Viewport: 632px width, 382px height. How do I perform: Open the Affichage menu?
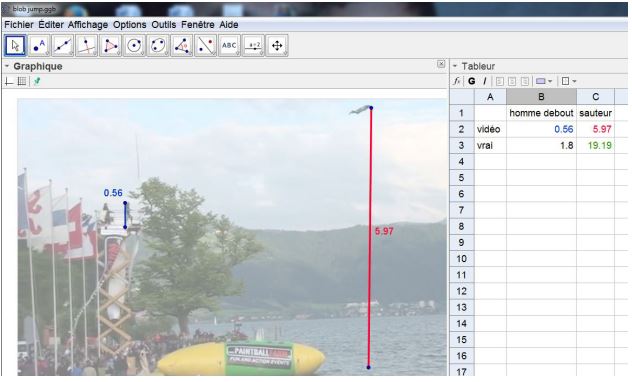88,25
